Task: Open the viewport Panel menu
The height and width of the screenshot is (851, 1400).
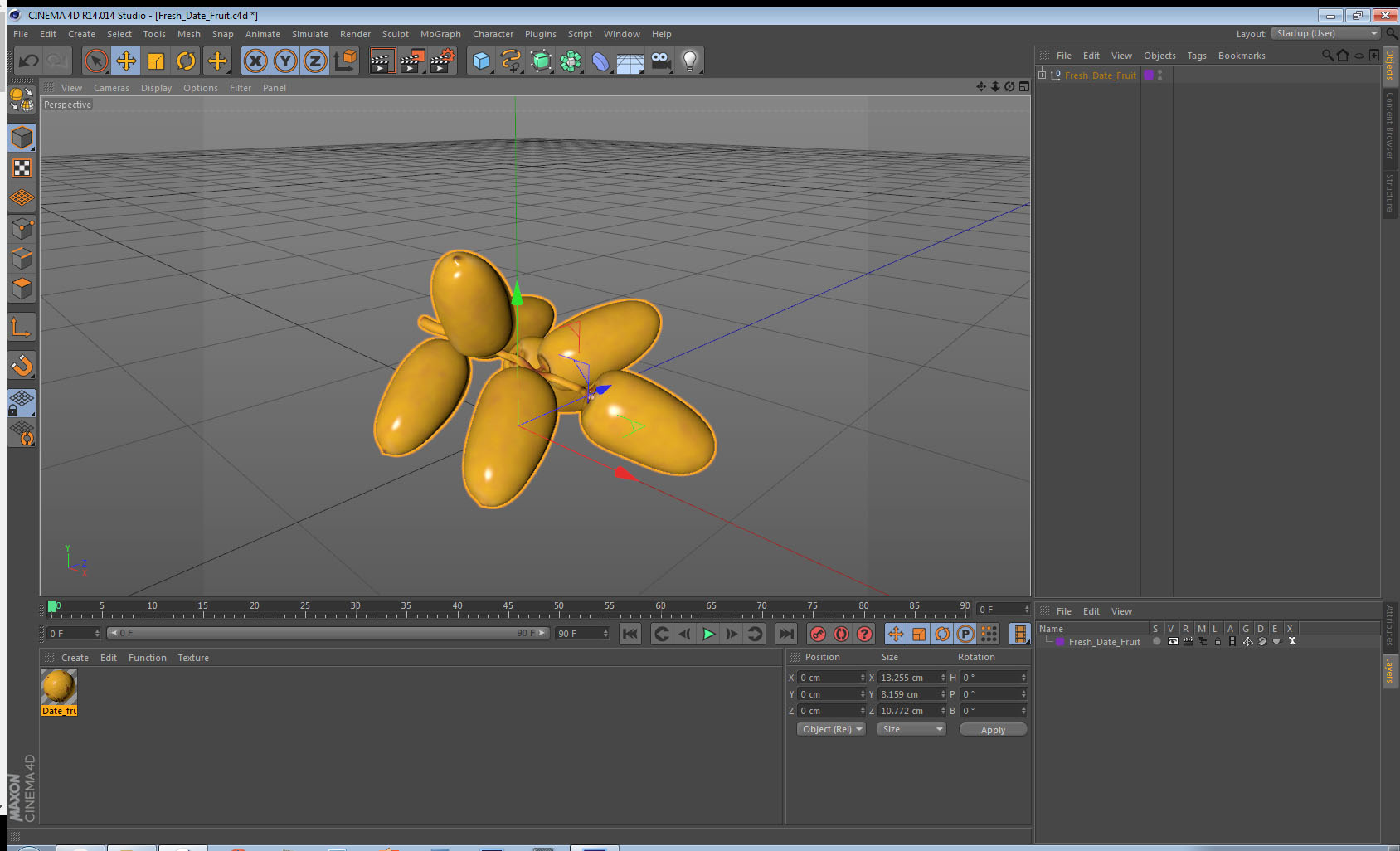Action: click(x=275, y=88)
